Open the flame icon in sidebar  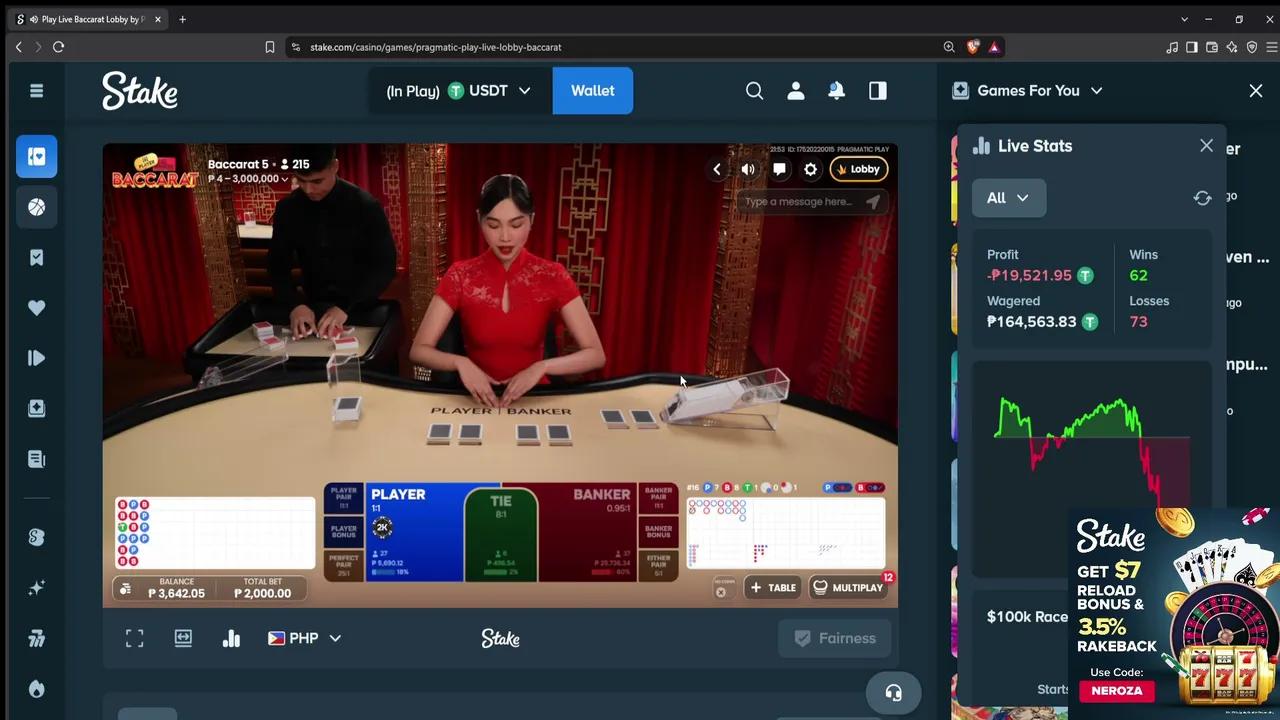click(x=37, y=689)
